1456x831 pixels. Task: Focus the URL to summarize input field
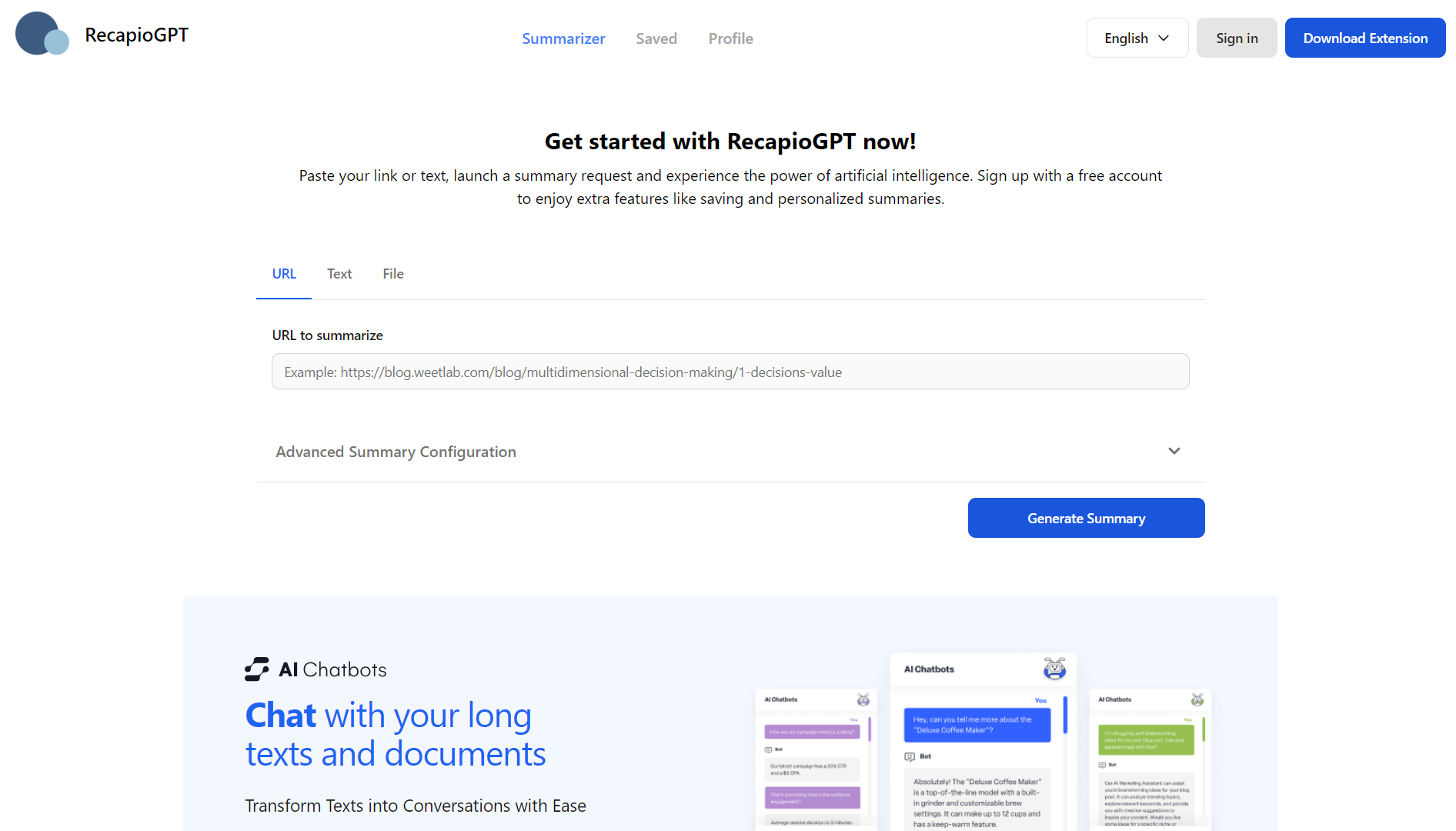(x=730, y=372)
